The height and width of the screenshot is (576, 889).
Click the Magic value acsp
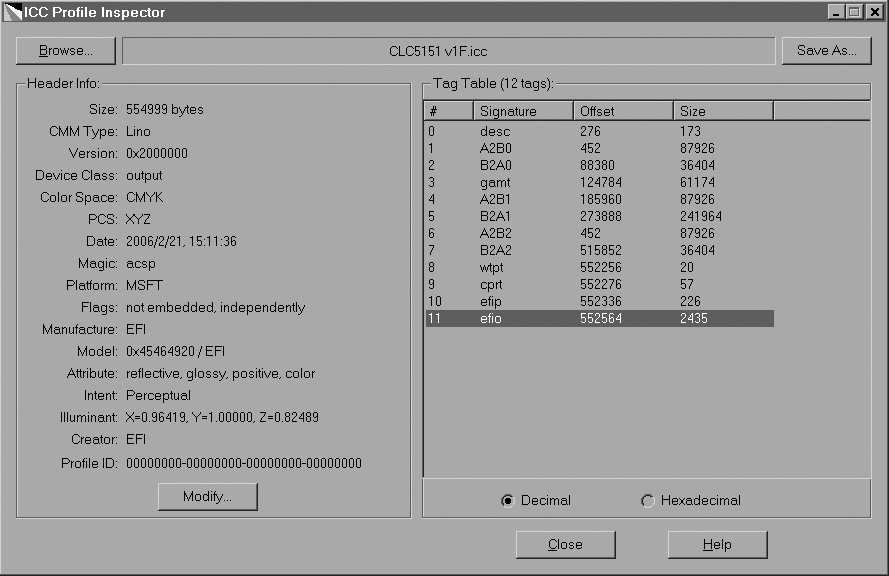click(x=141, y=264)
